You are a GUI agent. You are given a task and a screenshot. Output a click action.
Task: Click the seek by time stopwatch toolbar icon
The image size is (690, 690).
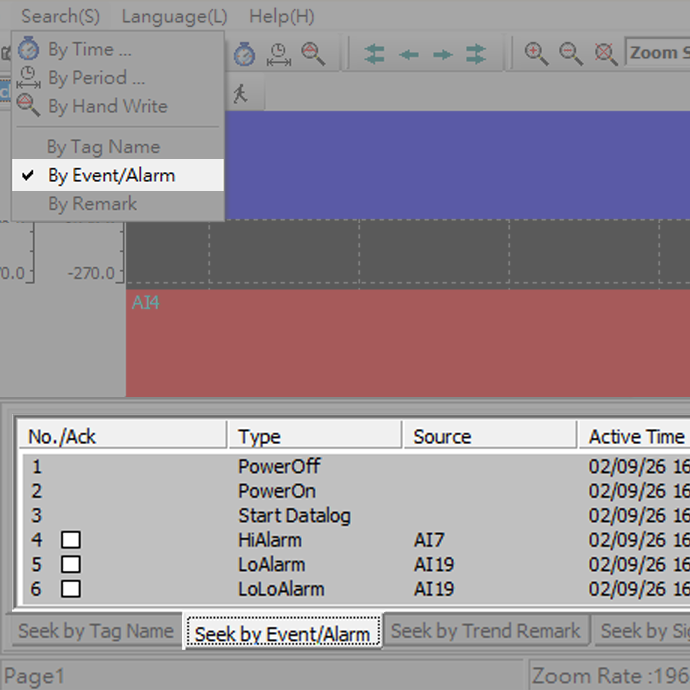coord(245,54)
